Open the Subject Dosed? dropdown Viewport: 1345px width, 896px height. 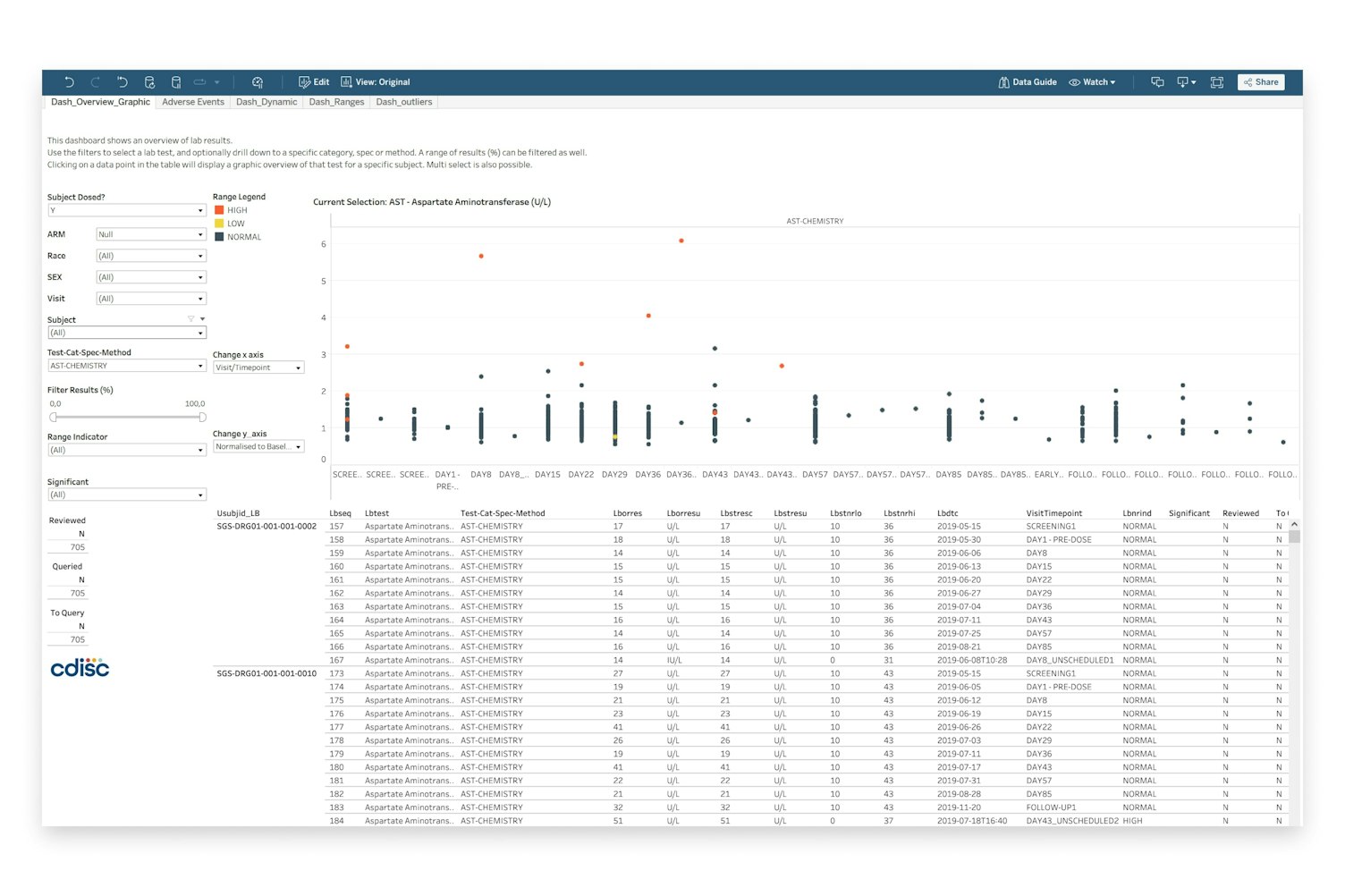(x=126, y=210)
